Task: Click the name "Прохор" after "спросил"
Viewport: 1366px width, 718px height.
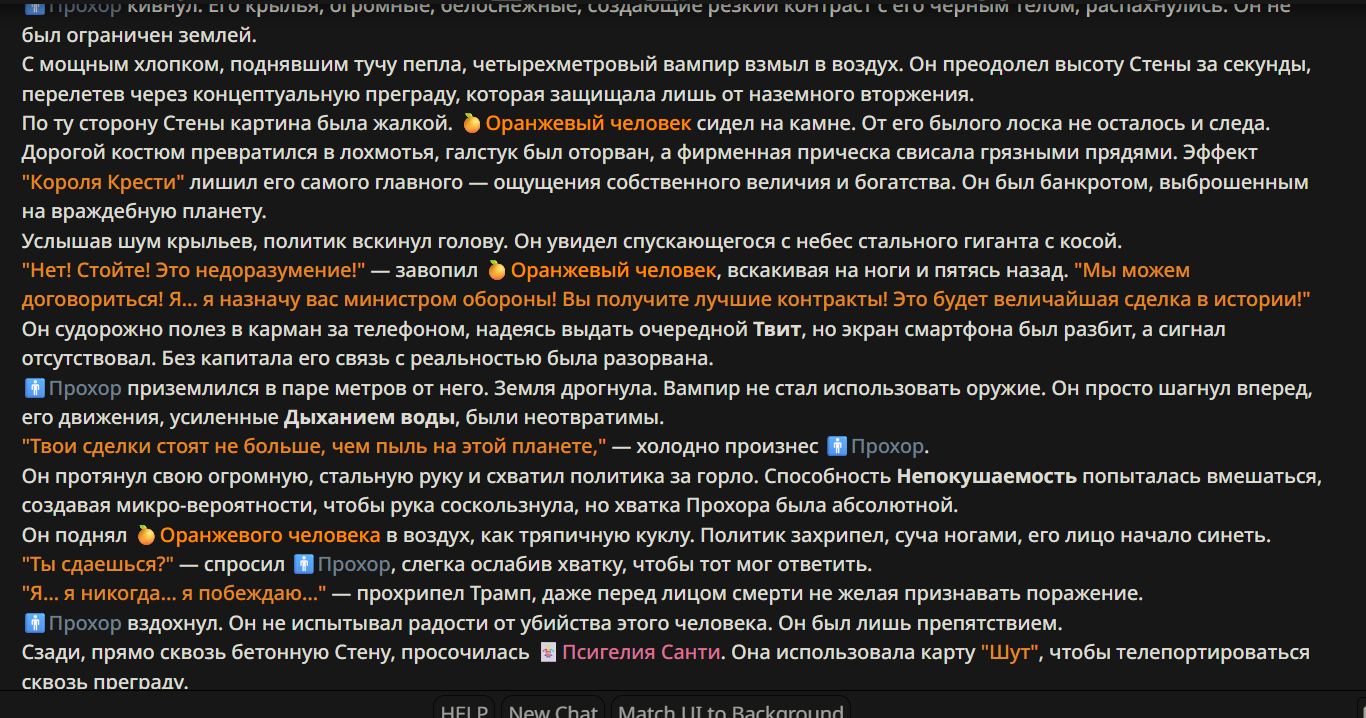Action: click(x=354, y=564)
